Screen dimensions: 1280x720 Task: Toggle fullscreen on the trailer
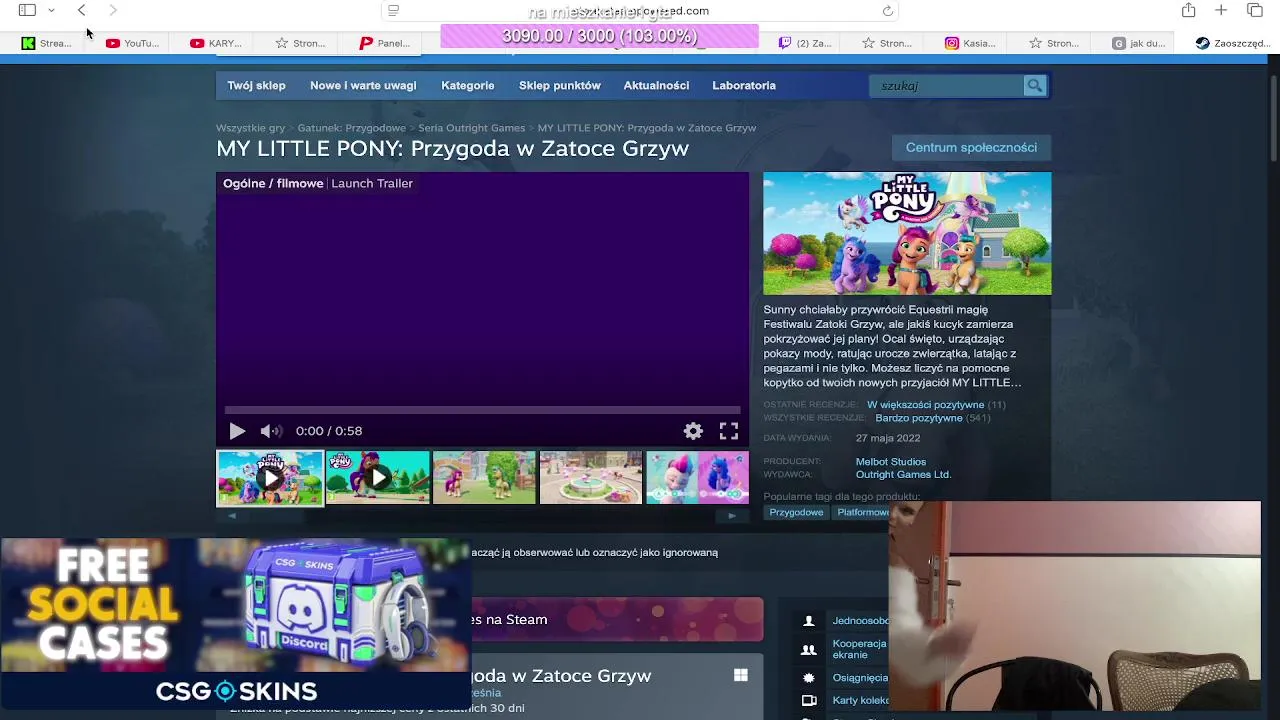729,431
